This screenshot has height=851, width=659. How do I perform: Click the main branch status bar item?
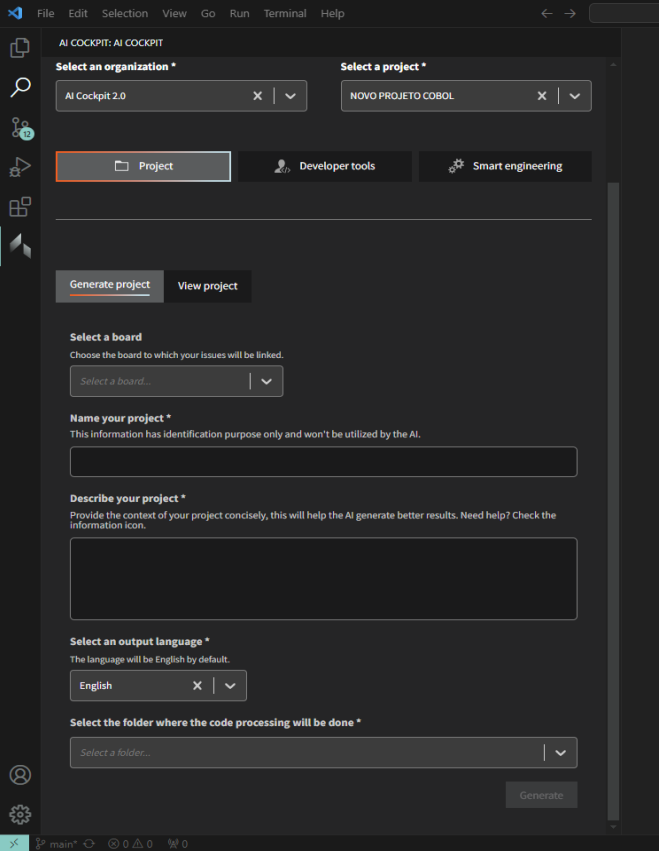(x=57, y=844)
